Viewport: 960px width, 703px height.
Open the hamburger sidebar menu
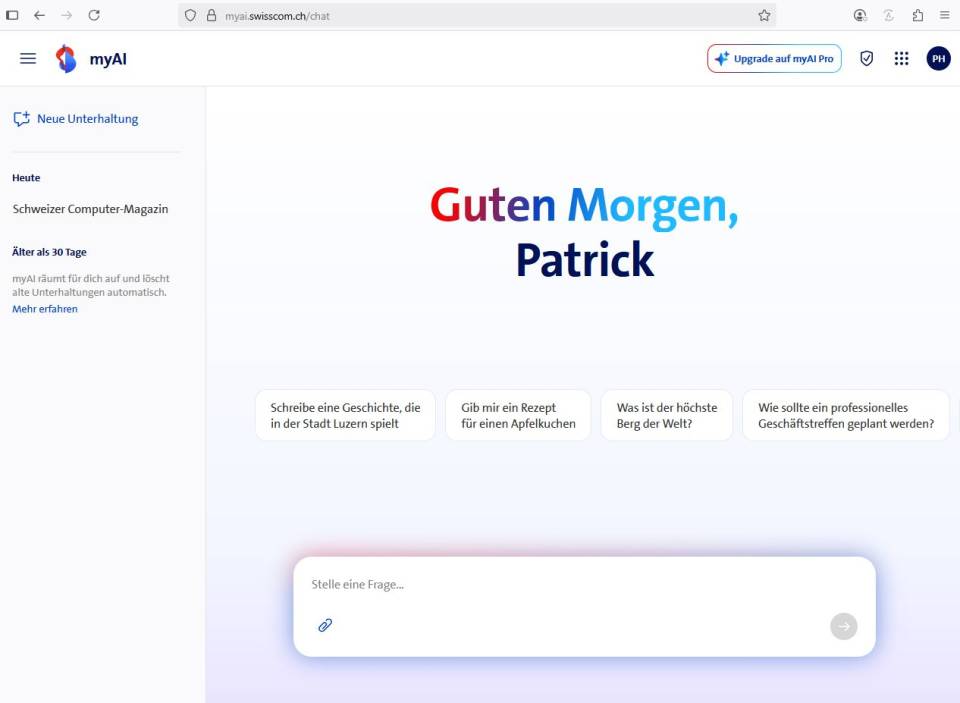point(28,59)
